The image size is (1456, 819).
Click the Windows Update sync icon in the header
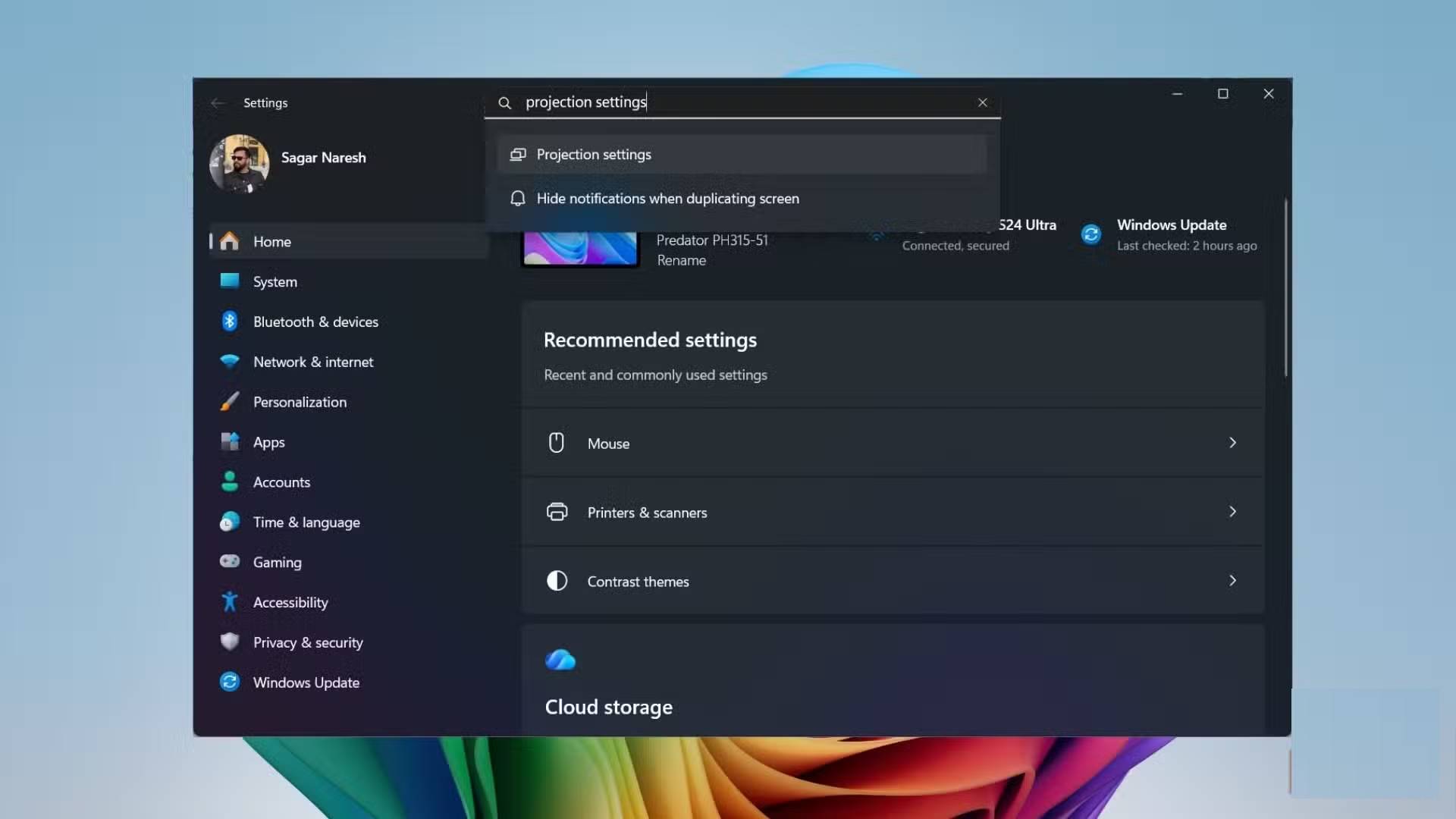[1090, 234]
